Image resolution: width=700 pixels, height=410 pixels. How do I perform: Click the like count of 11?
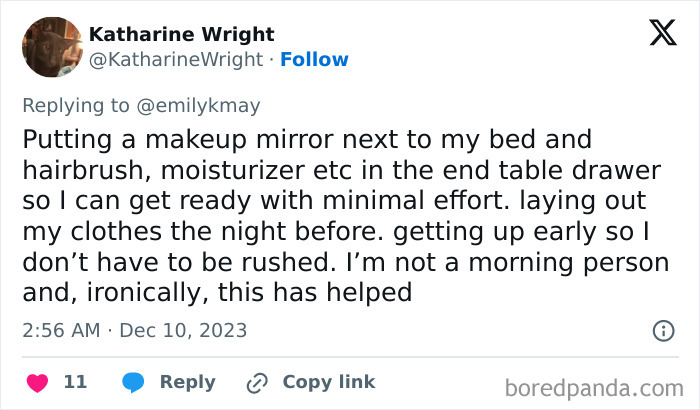[75, 382]
